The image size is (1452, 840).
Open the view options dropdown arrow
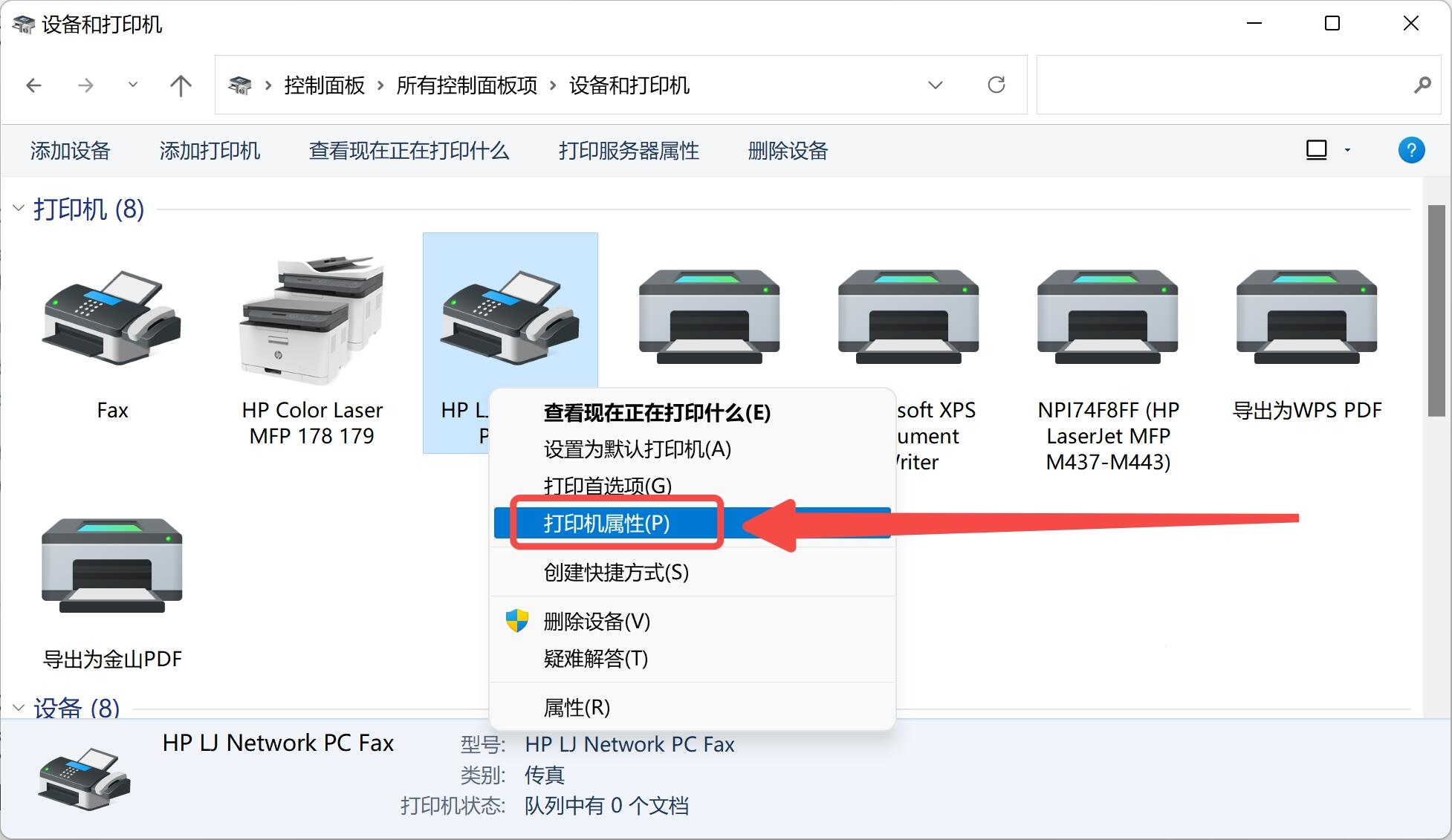1347,150
